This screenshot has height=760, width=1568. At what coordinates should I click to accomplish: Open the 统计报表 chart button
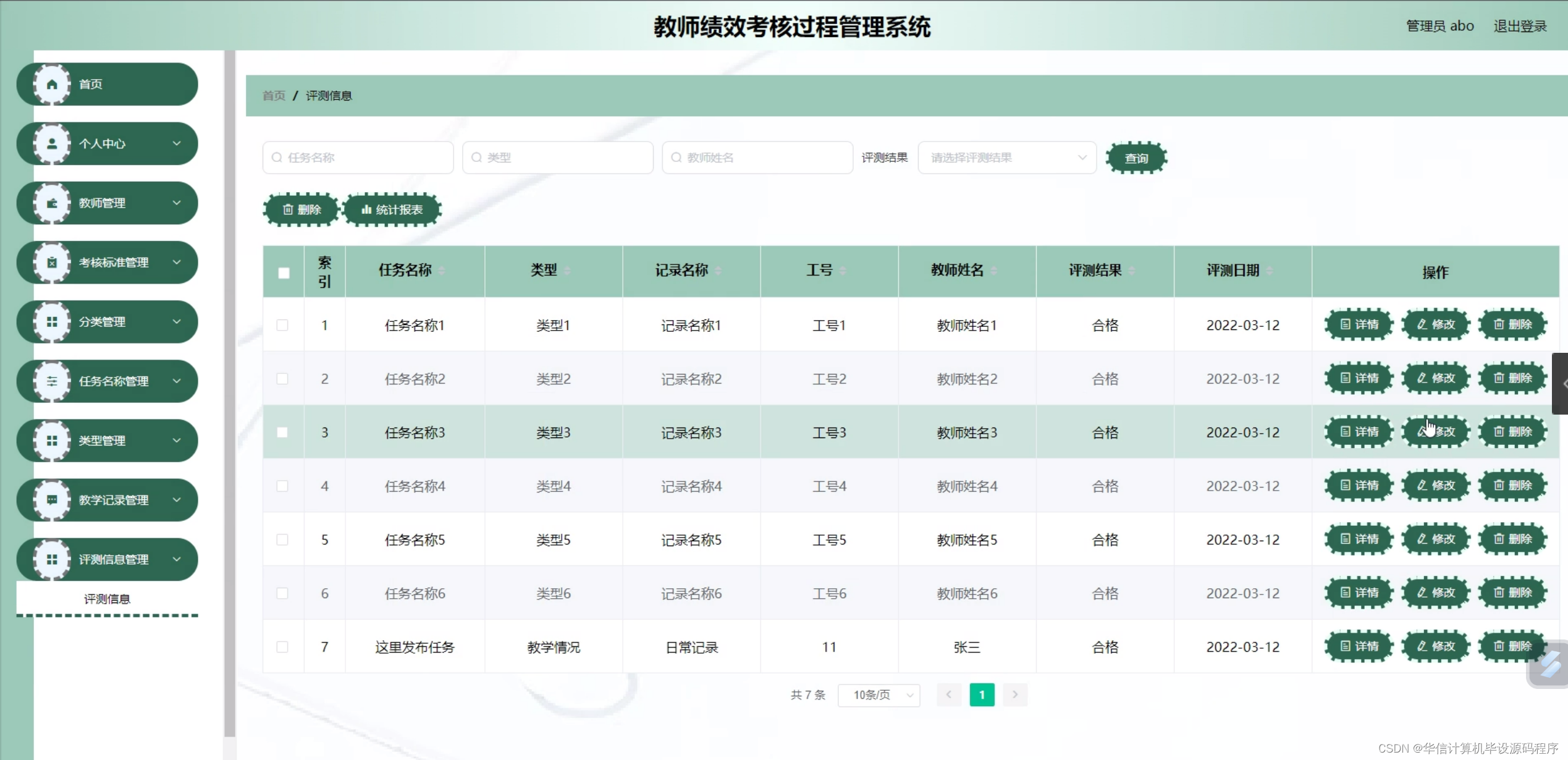click(x=392, y=209)
